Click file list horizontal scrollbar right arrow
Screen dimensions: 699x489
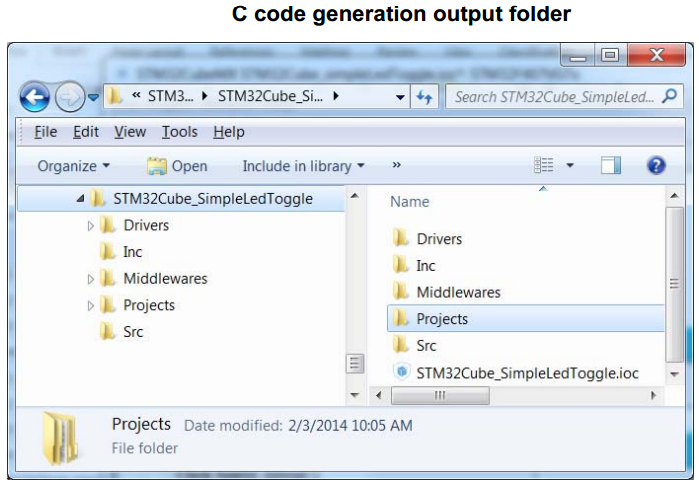pyautogui.click(x=653, y=395)
